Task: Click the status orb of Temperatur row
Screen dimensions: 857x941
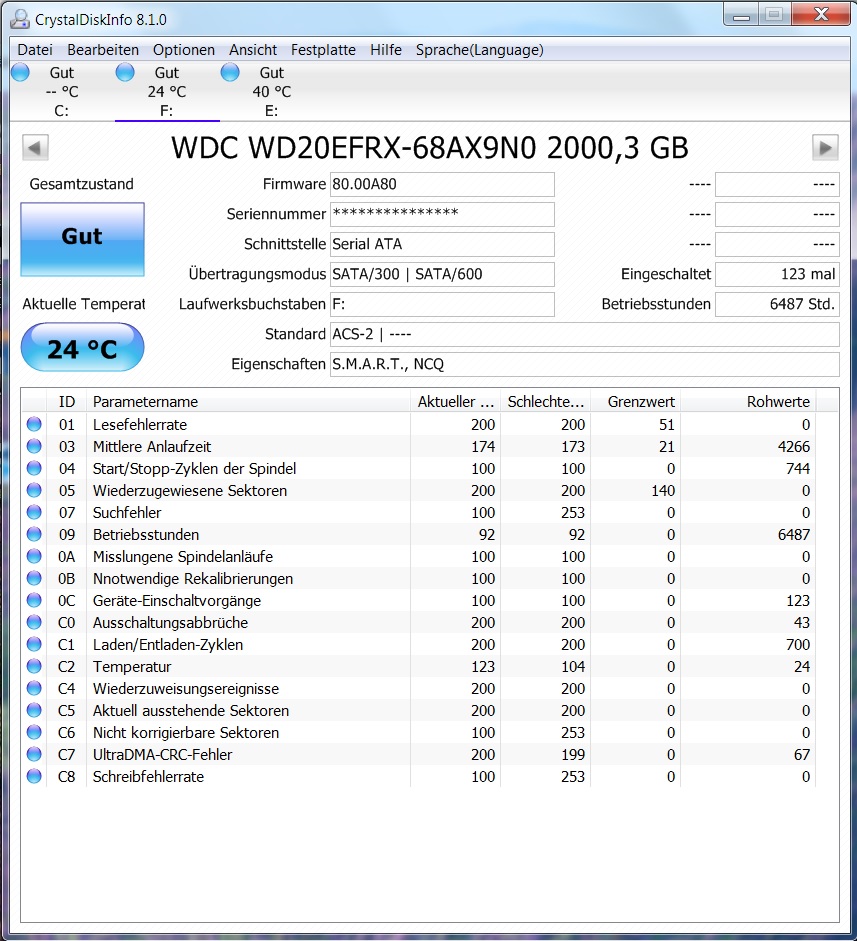Action: coord(34,666)
